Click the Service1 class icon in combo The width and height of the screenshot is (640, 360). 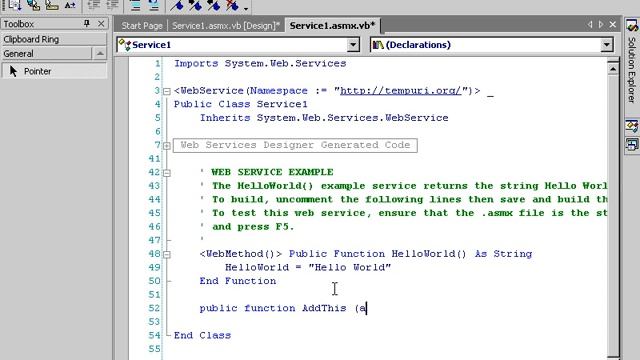tap(125, 44)
